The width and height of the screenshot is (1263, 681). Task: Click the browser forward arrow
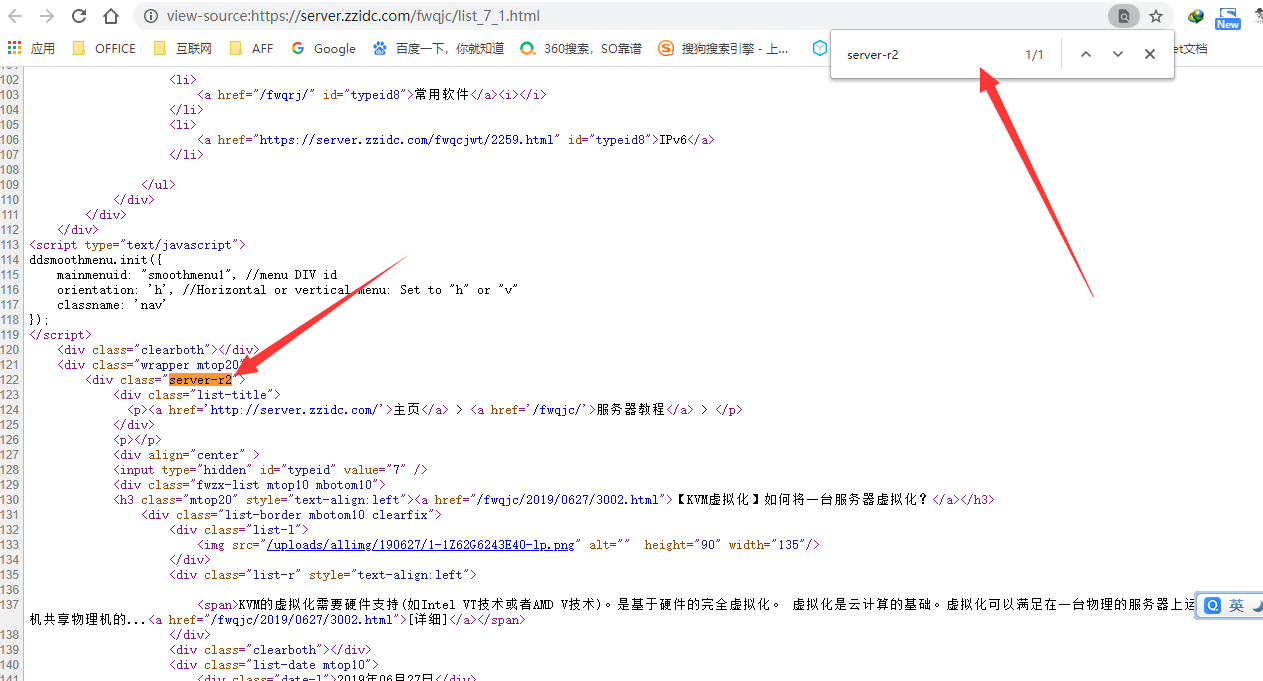(47, 16)
